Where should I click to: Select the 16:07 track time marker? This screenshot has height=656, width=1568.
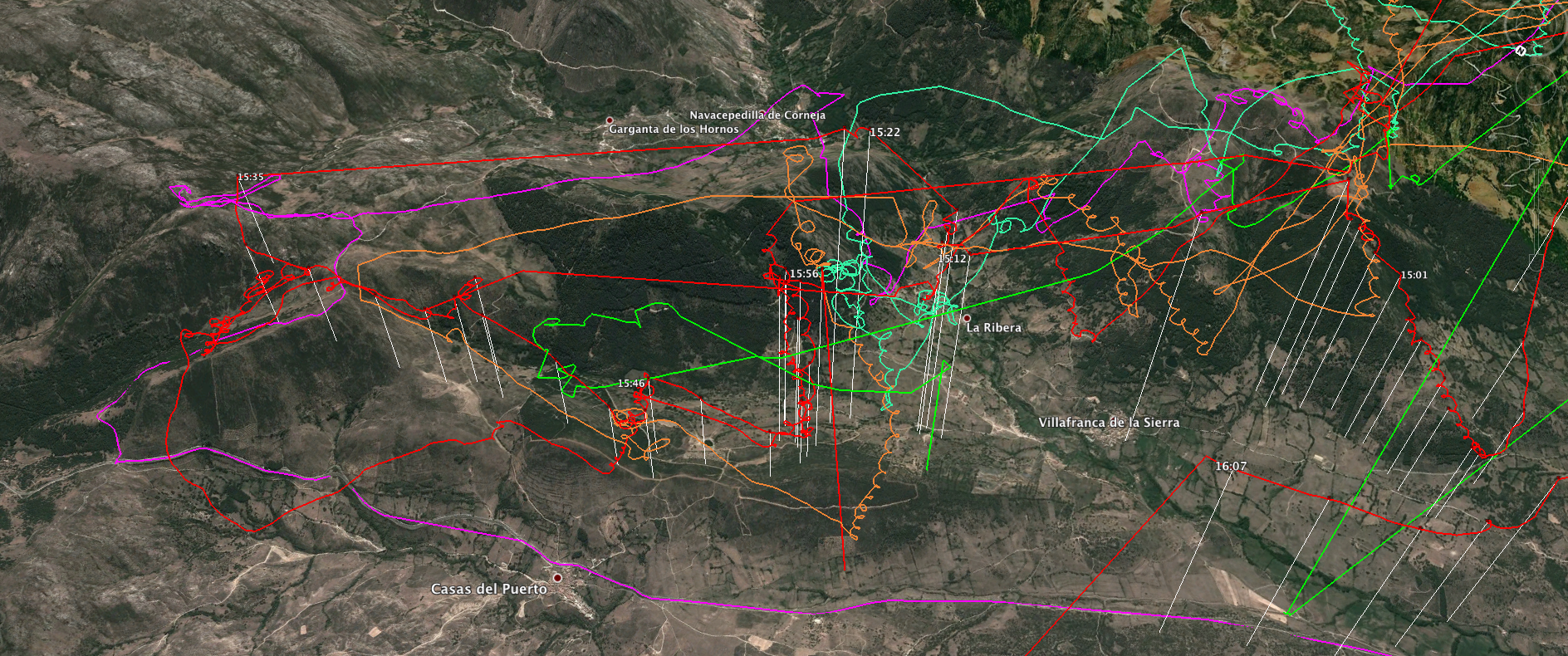1231,466
